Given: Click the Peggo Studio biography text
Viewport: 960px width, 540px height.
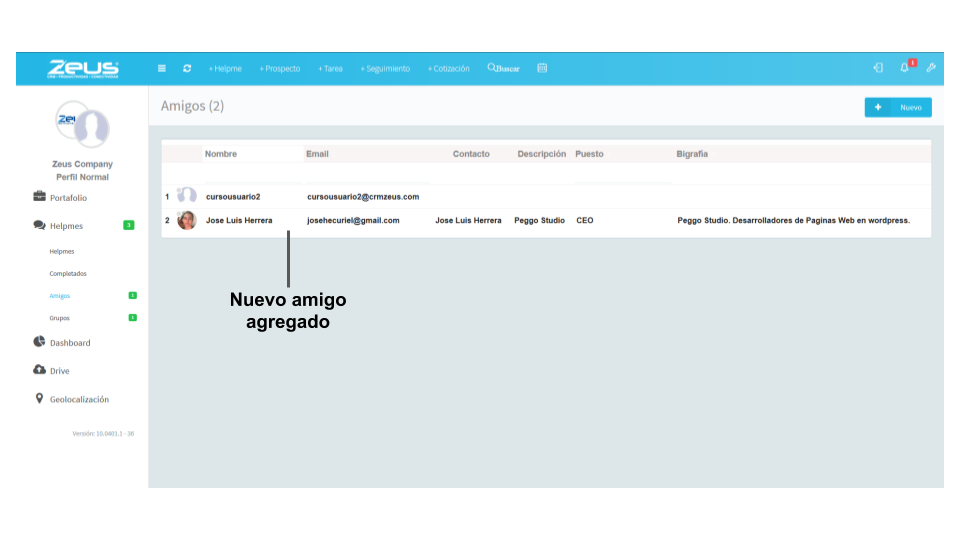Looking at the screenshot, I should [793, 220].
